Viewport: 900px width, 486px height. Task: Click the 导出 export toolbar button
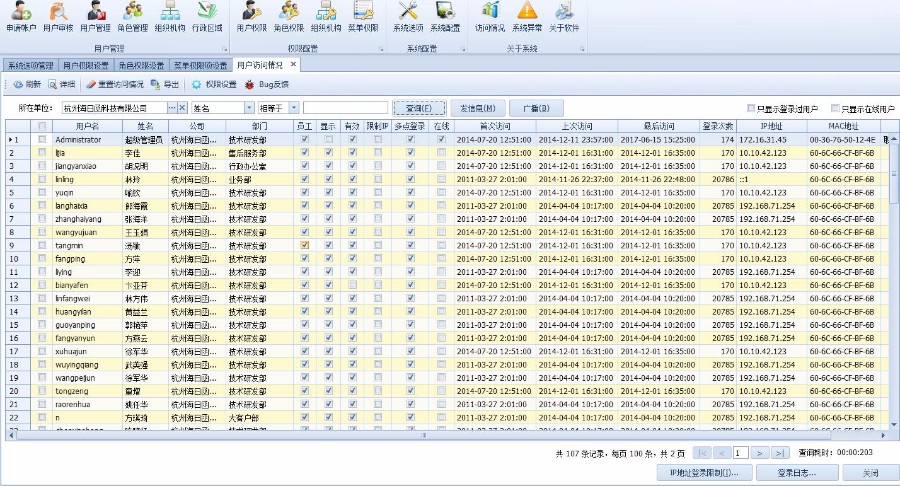coord(165,84)
